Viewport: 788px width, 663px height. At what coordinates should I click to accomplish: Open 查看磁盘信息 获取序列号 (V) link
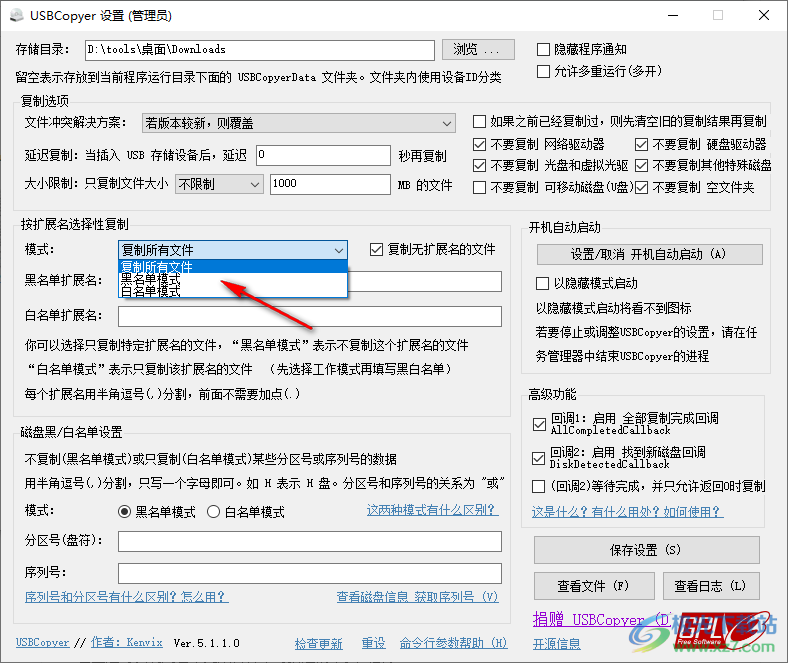[x=417, y=597]
